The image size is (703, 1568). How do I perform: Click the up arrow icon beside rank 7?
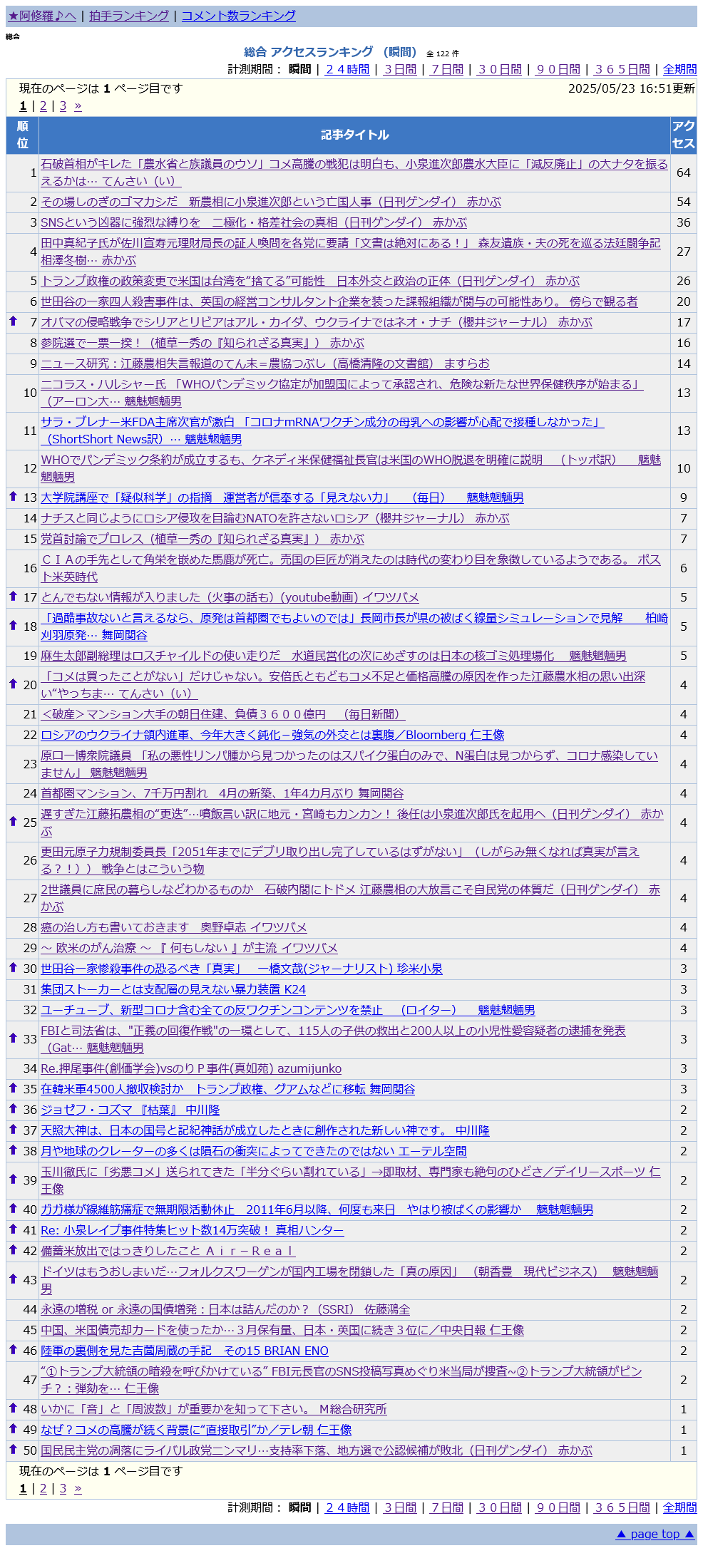coord(13,321)
